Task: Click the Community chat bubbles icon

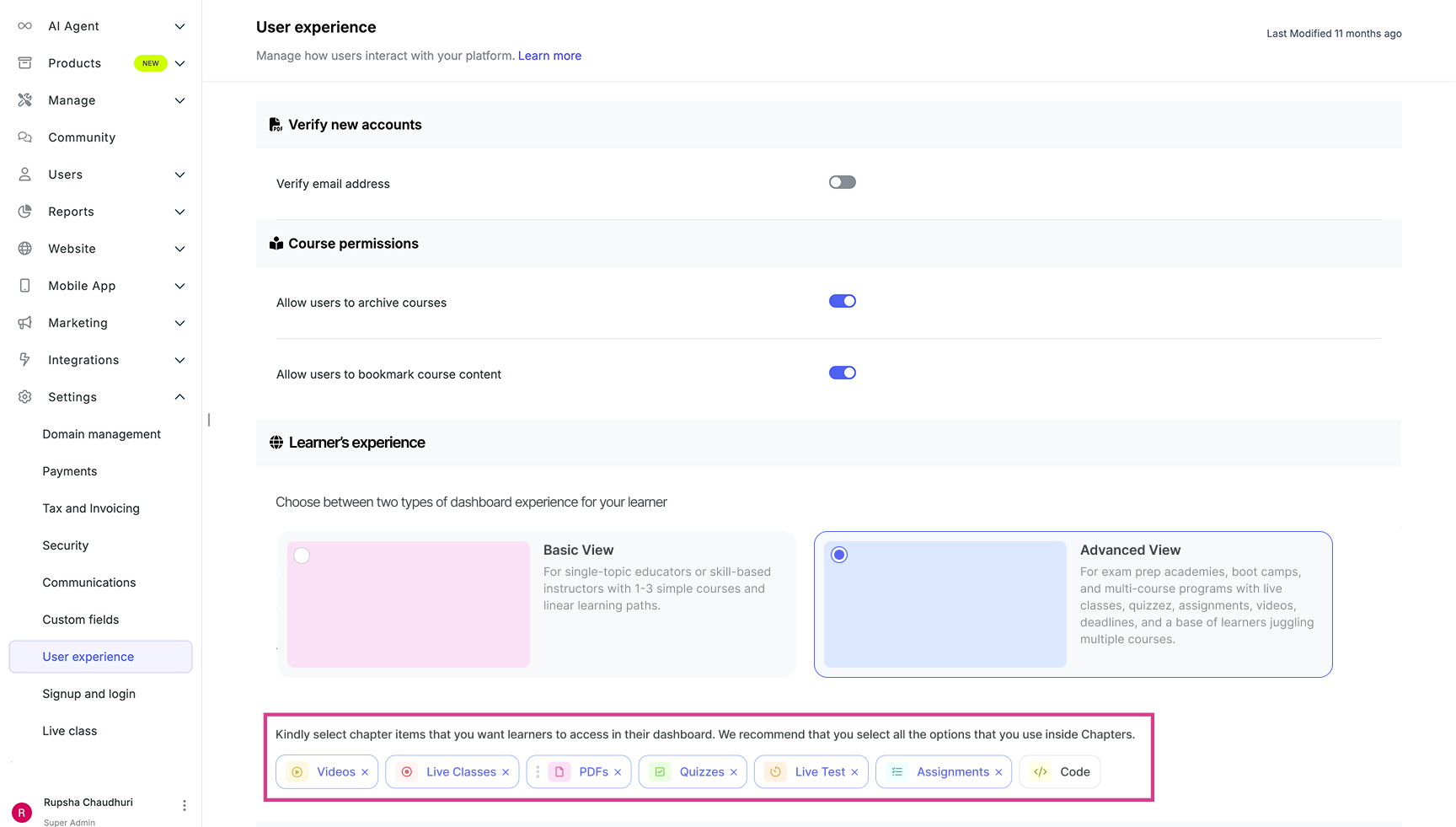Action: (25, 137)
